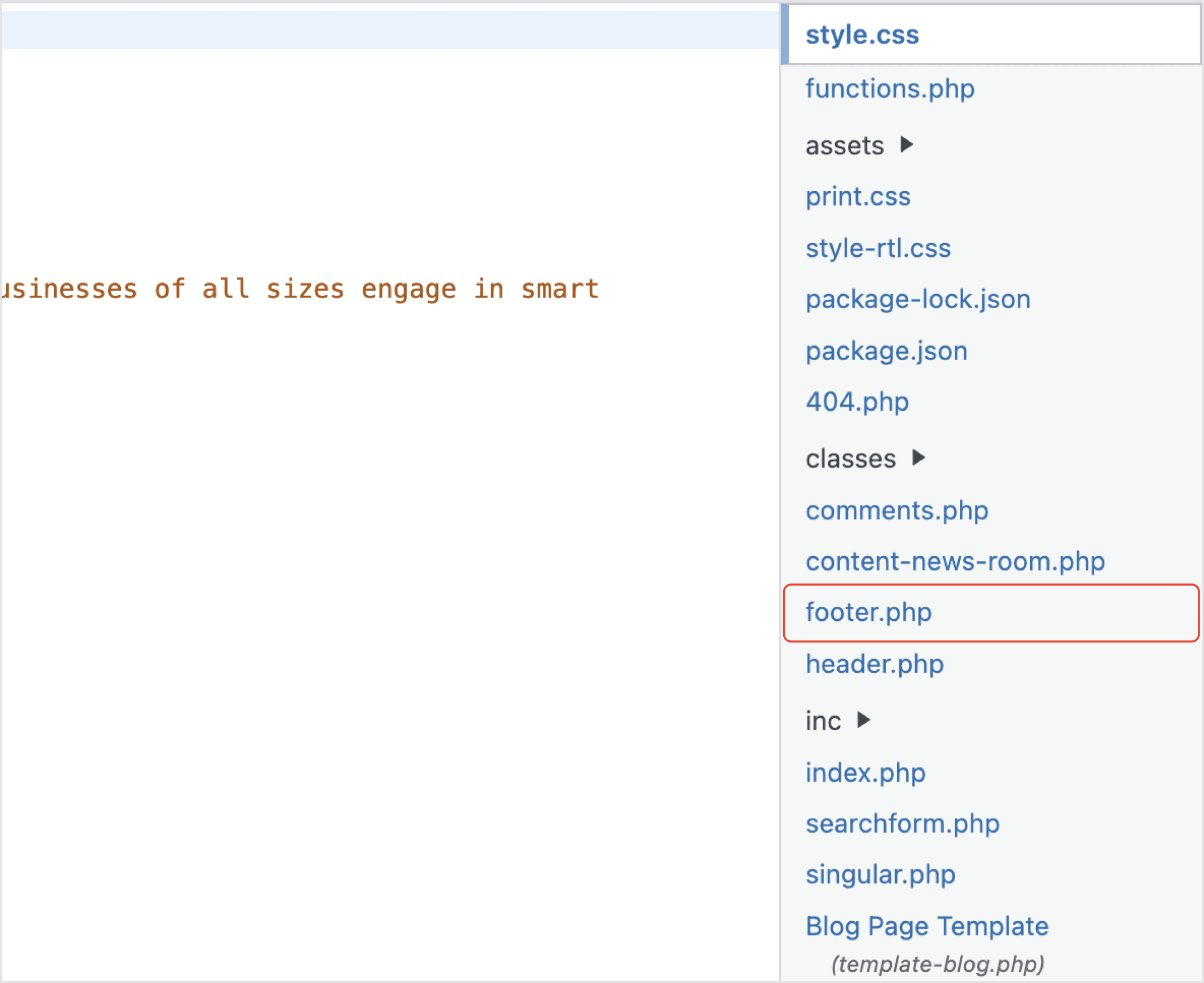Open index.php file
The width and height of the screenshot is (1204, 983).
pyautogui.click(x=865, y=772)
